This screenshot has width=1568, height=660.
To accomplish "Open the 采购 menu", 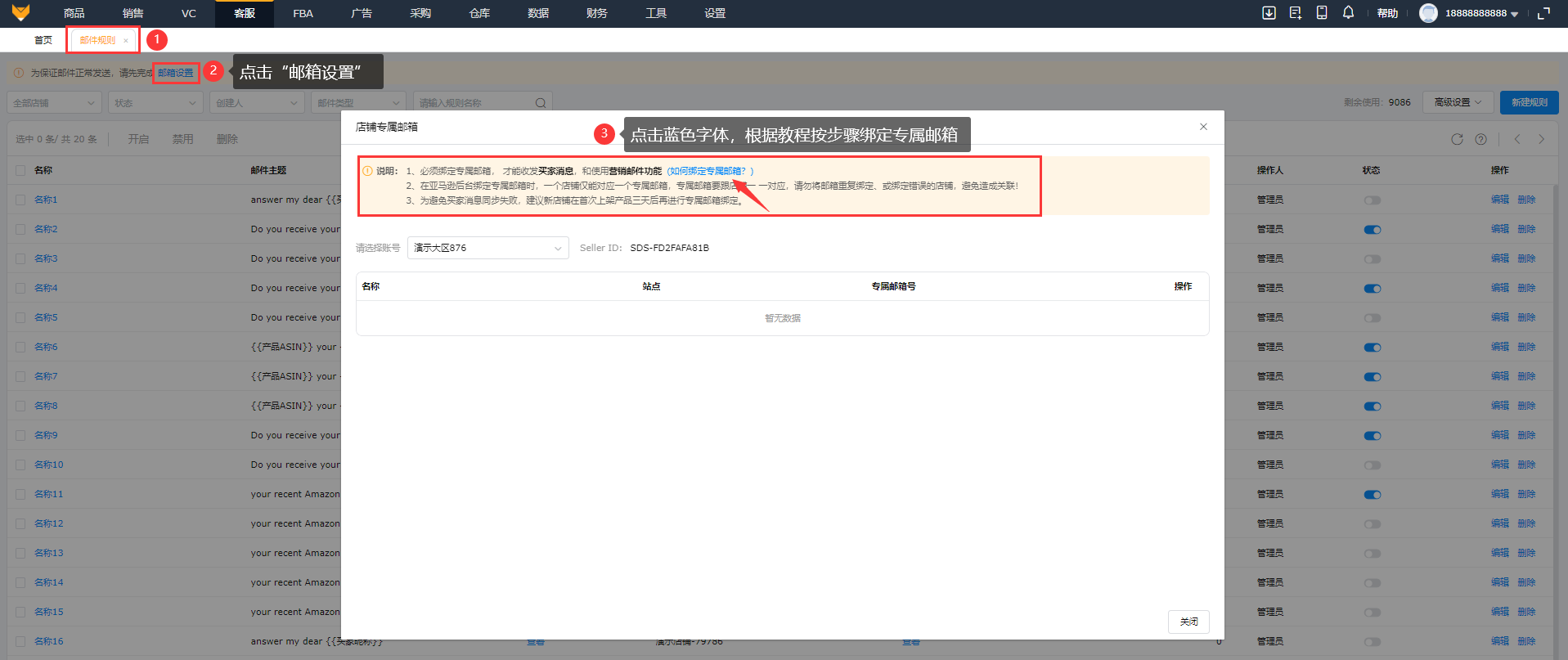I will 420,13.
